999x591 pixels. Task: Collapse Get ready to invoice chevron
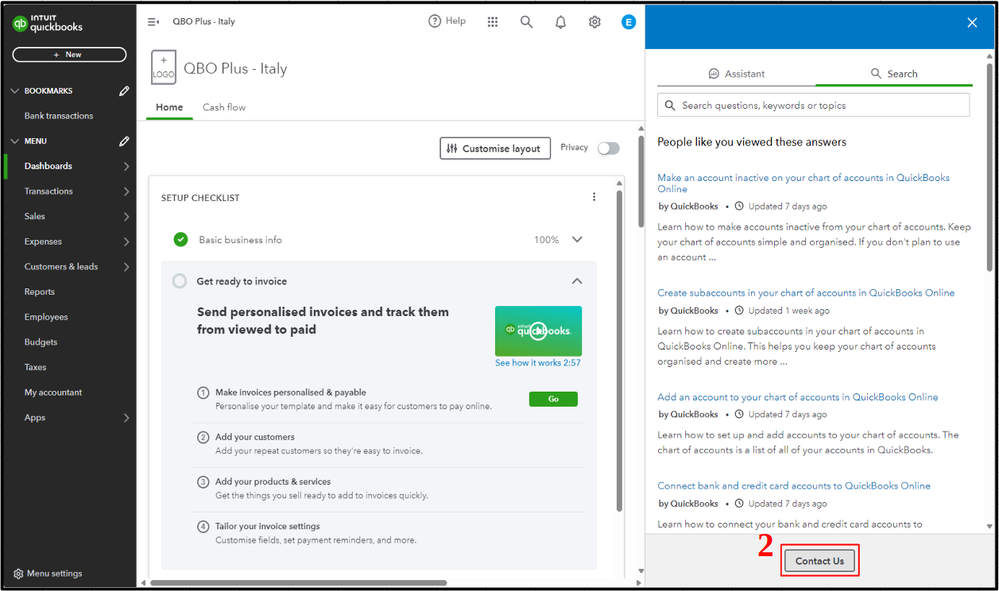(577, 281)
